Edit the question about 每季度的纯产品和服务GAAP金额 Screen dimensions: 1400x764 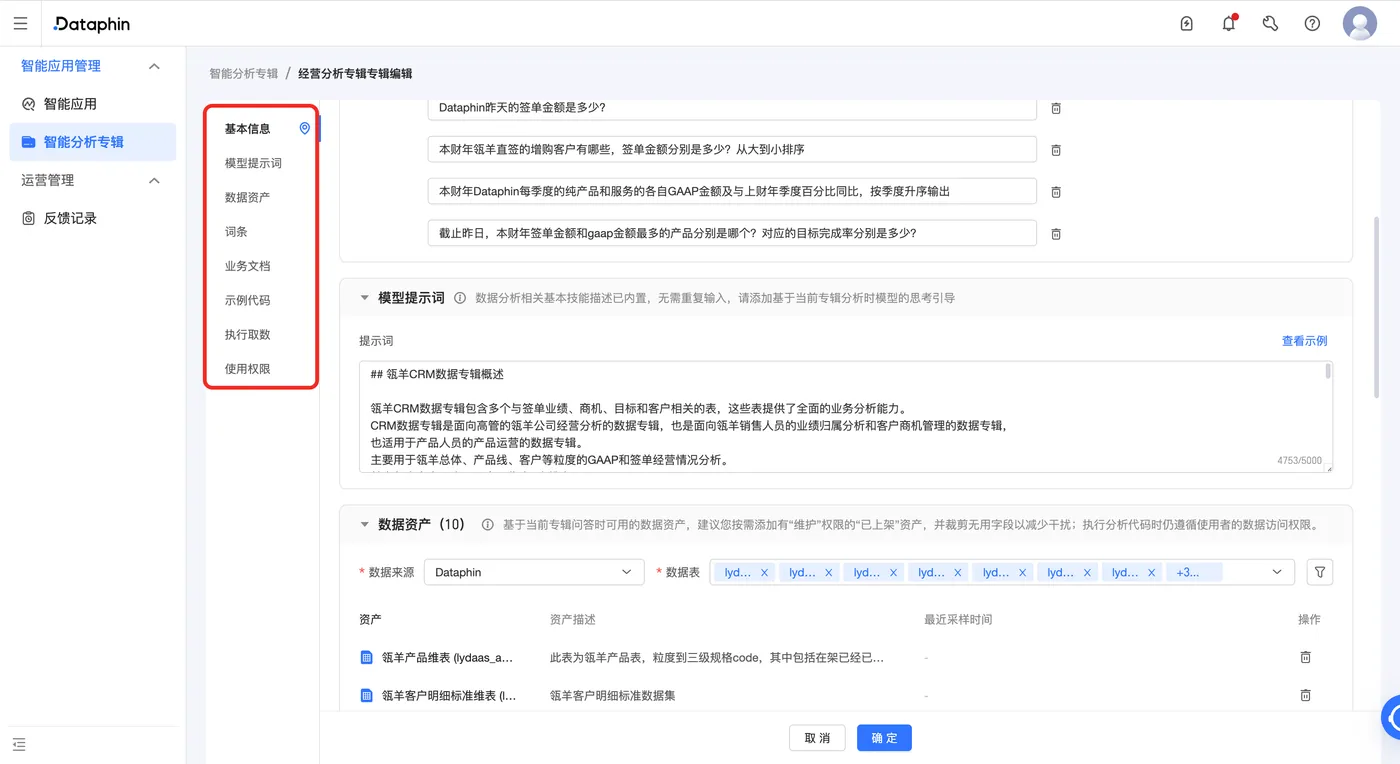(732, 191)
